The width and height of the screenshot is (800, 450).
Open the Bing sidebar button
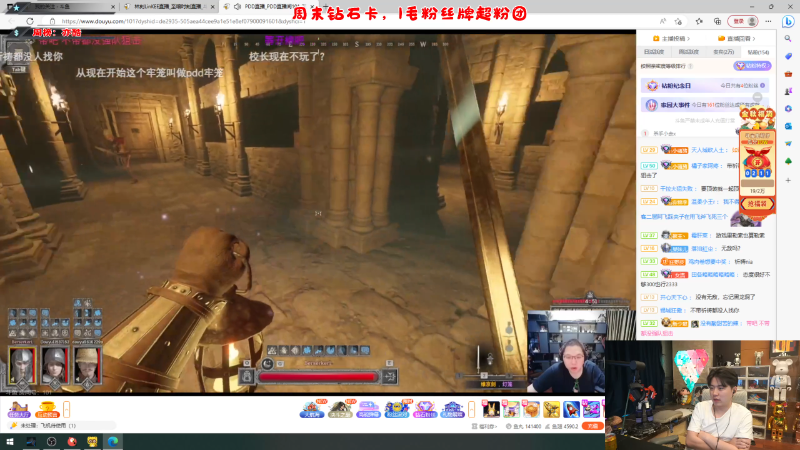788,21
